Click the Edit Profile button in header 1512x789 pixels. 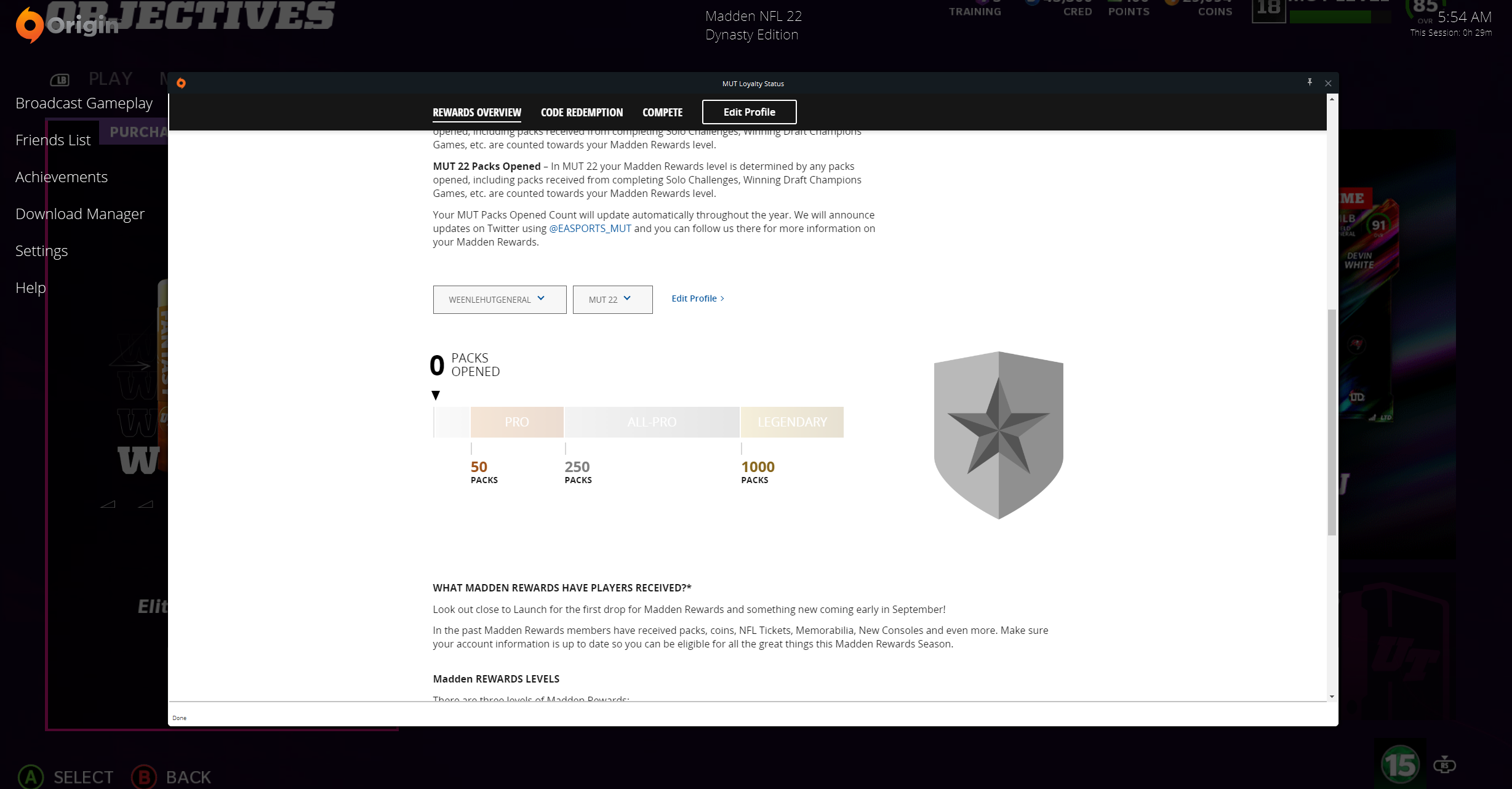tap(749, 112)
